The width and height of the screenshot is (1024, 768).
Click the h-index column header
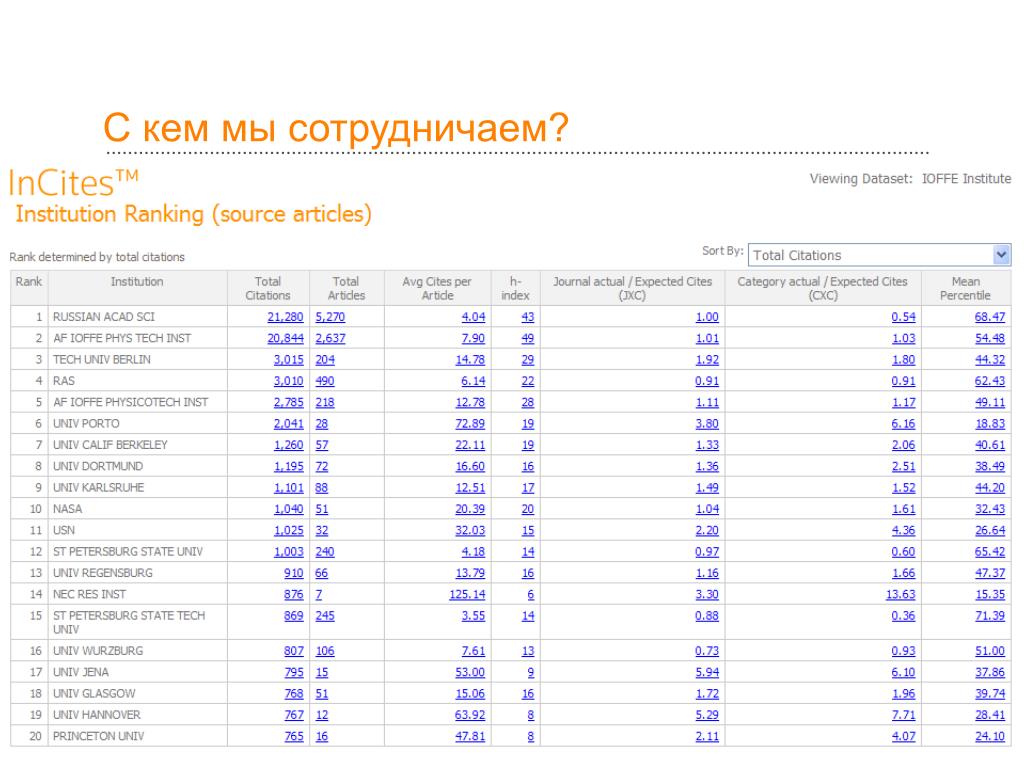[515, 288]
